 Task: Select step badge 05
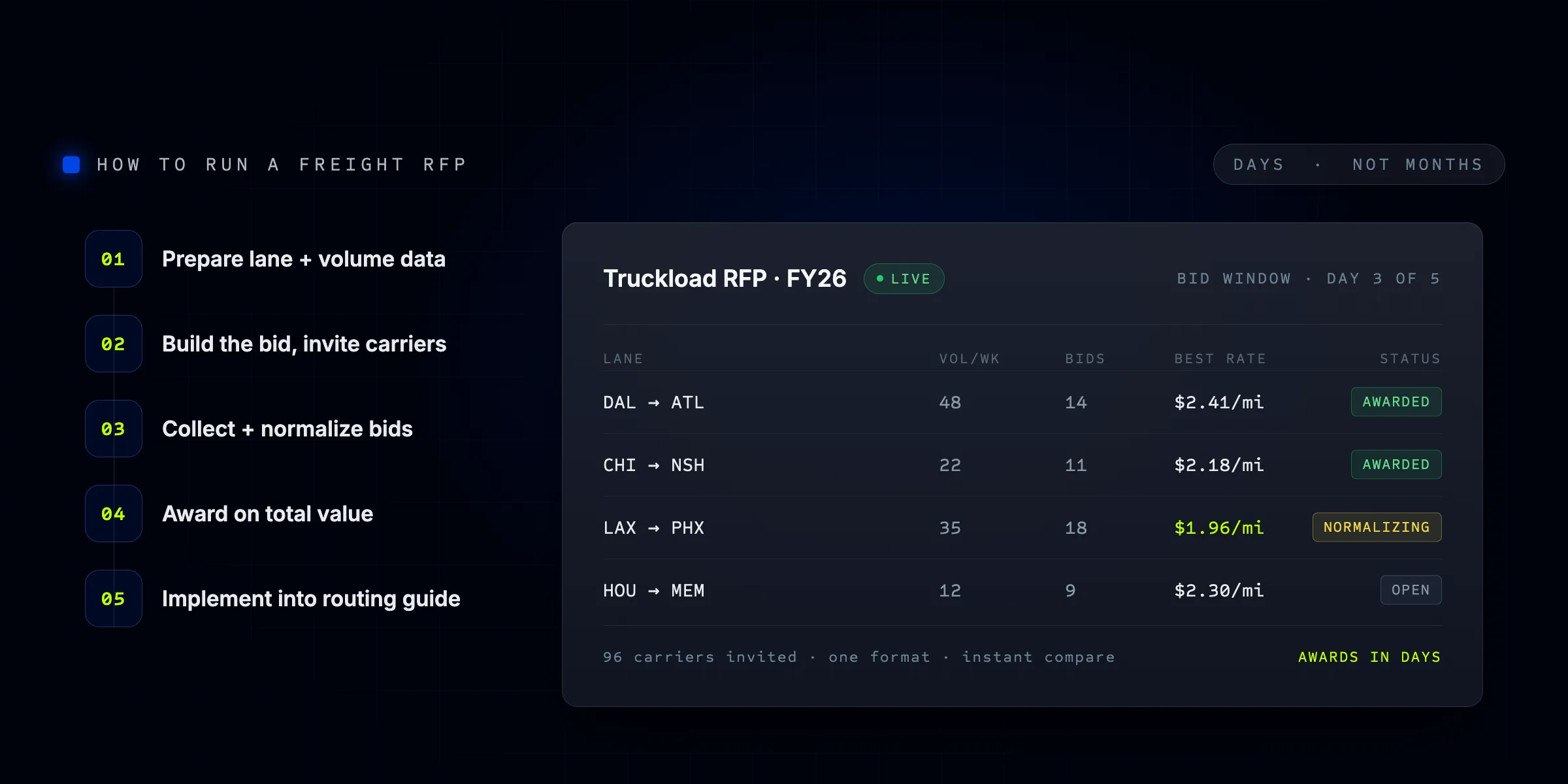114,598
